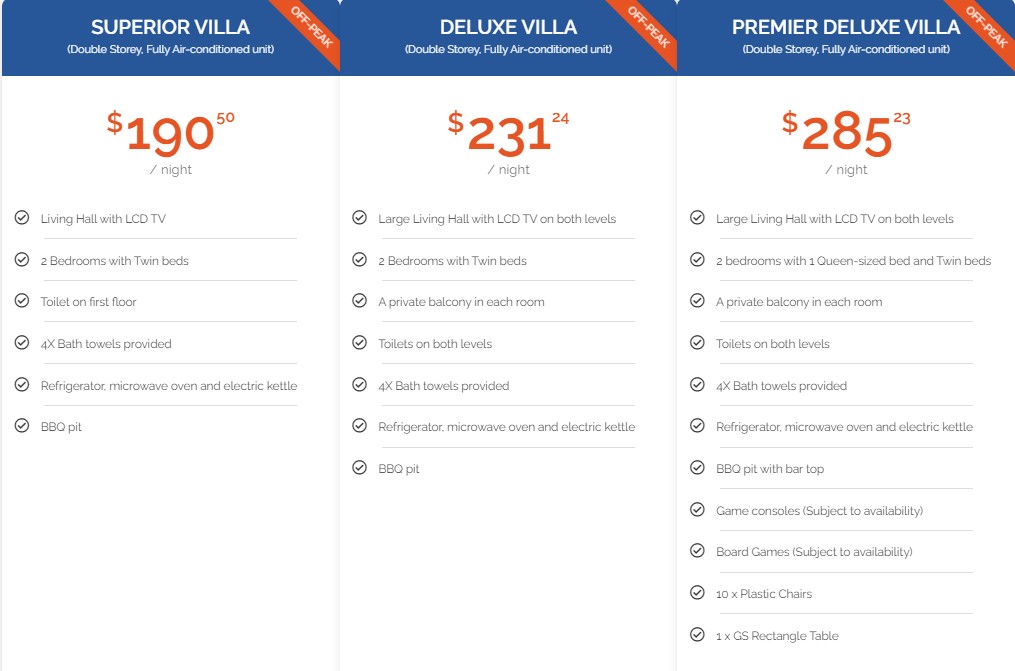Open the Premier Deluxe Villa heading
Viewport: 1015px width, 671px height.
pos(846,27)
